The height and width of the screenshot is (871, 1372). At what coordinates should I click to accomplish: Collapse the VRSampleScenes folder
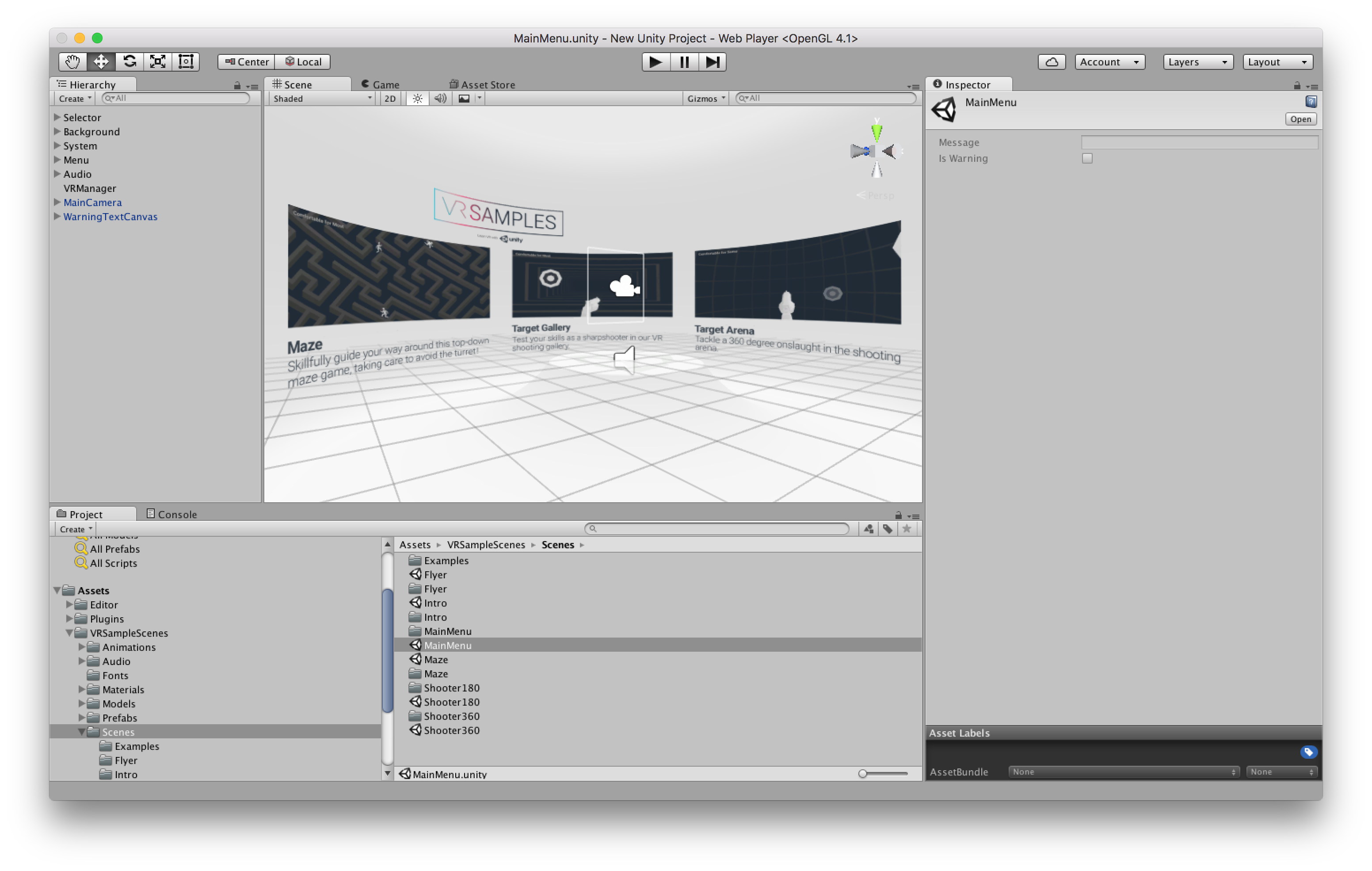(69, 632)
